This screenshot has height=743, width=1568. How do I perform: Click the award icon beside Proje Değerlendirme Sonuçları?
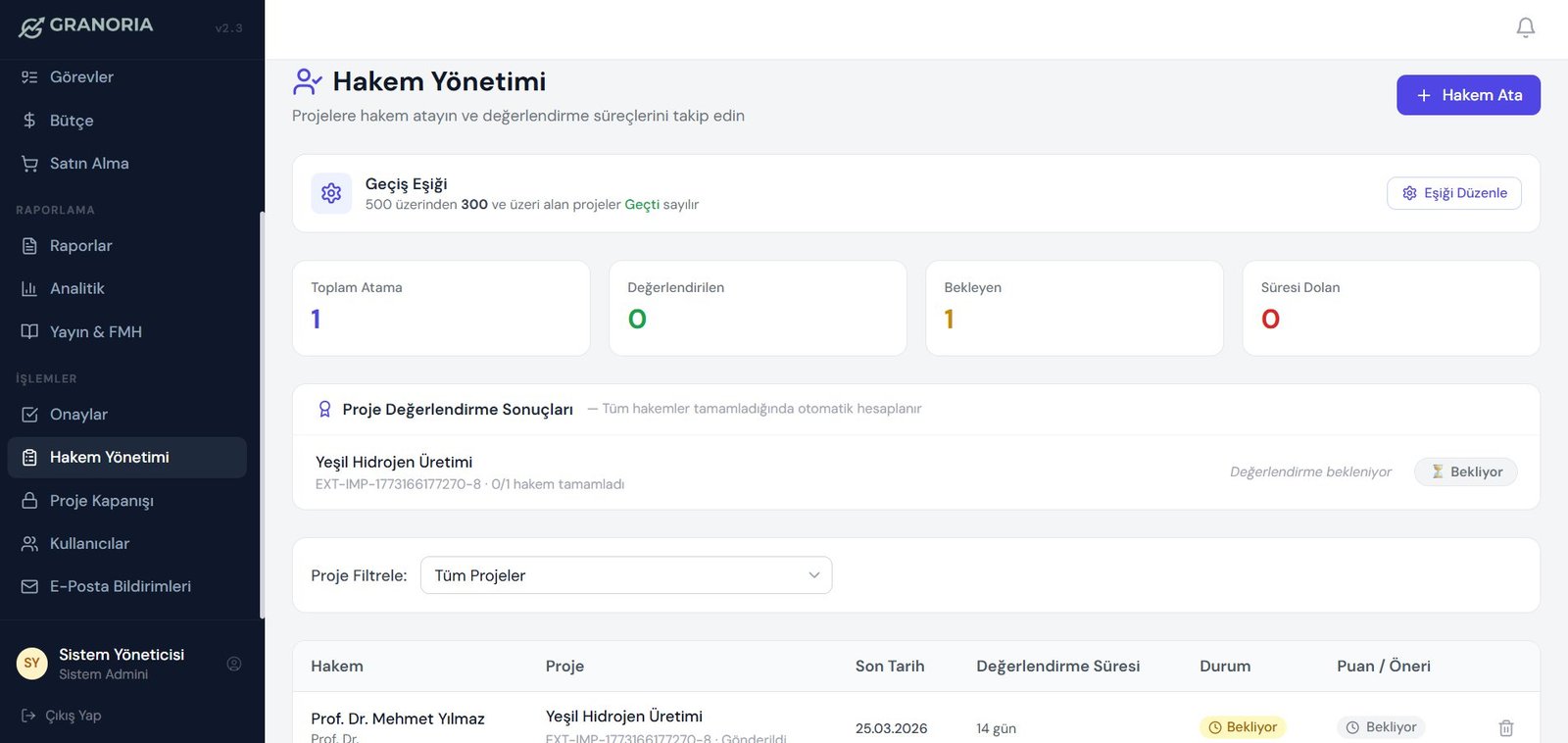[x=324, y=409]
